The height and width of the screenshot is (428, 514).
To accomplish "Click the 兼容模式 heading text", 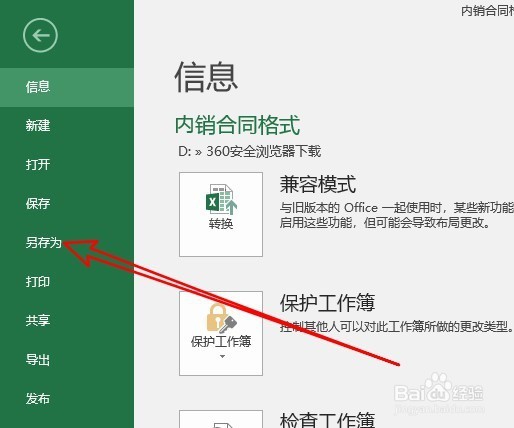I will tap(318, 184).
